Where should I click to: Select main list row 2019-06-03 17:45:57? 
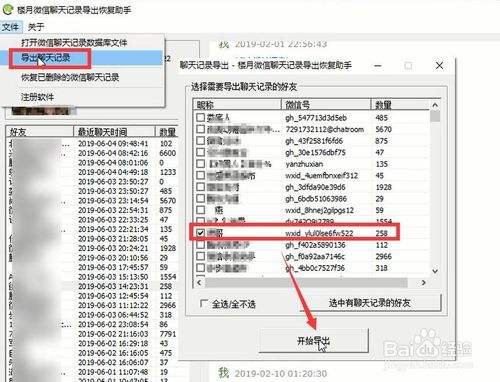pos(93,267)
